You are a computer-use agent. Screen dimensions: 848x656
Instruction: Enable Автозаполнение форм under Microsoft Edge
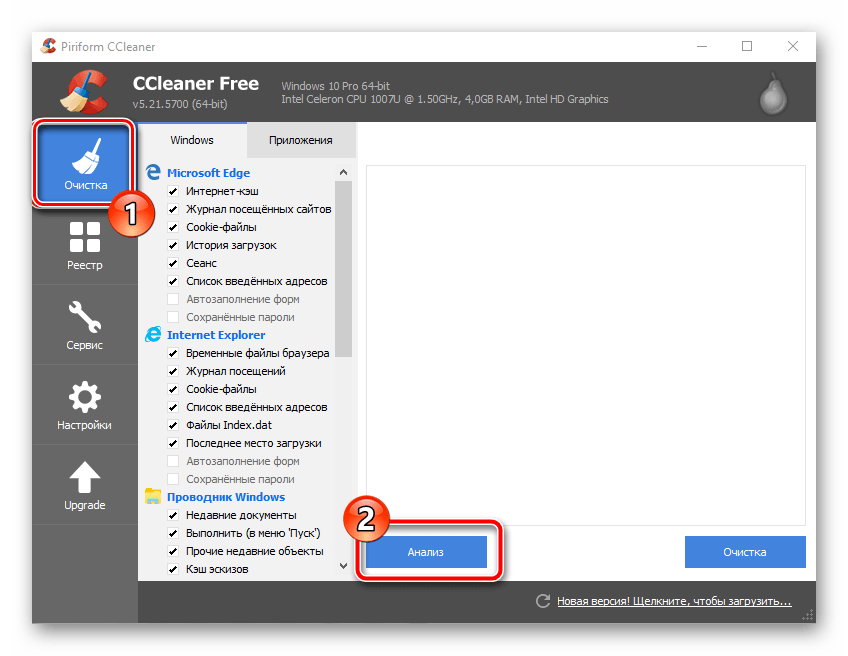click(173, 299)
